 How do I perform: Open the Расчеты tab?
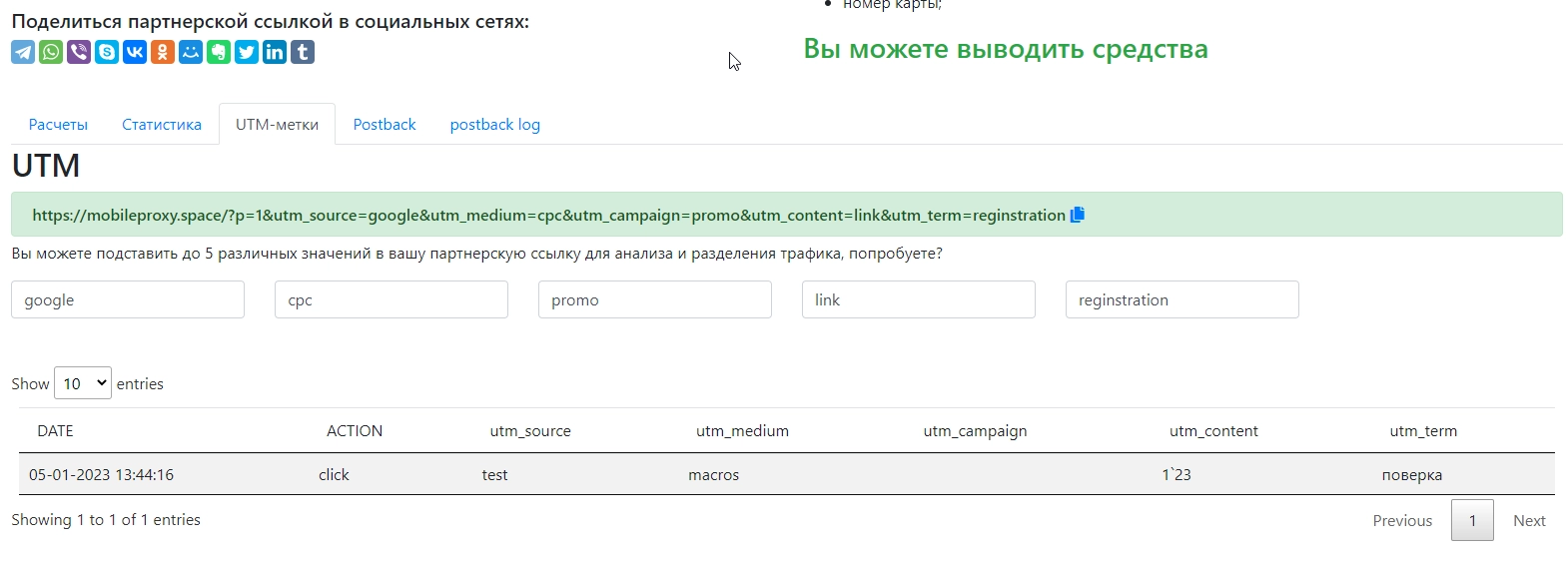[x=58, y=125]
